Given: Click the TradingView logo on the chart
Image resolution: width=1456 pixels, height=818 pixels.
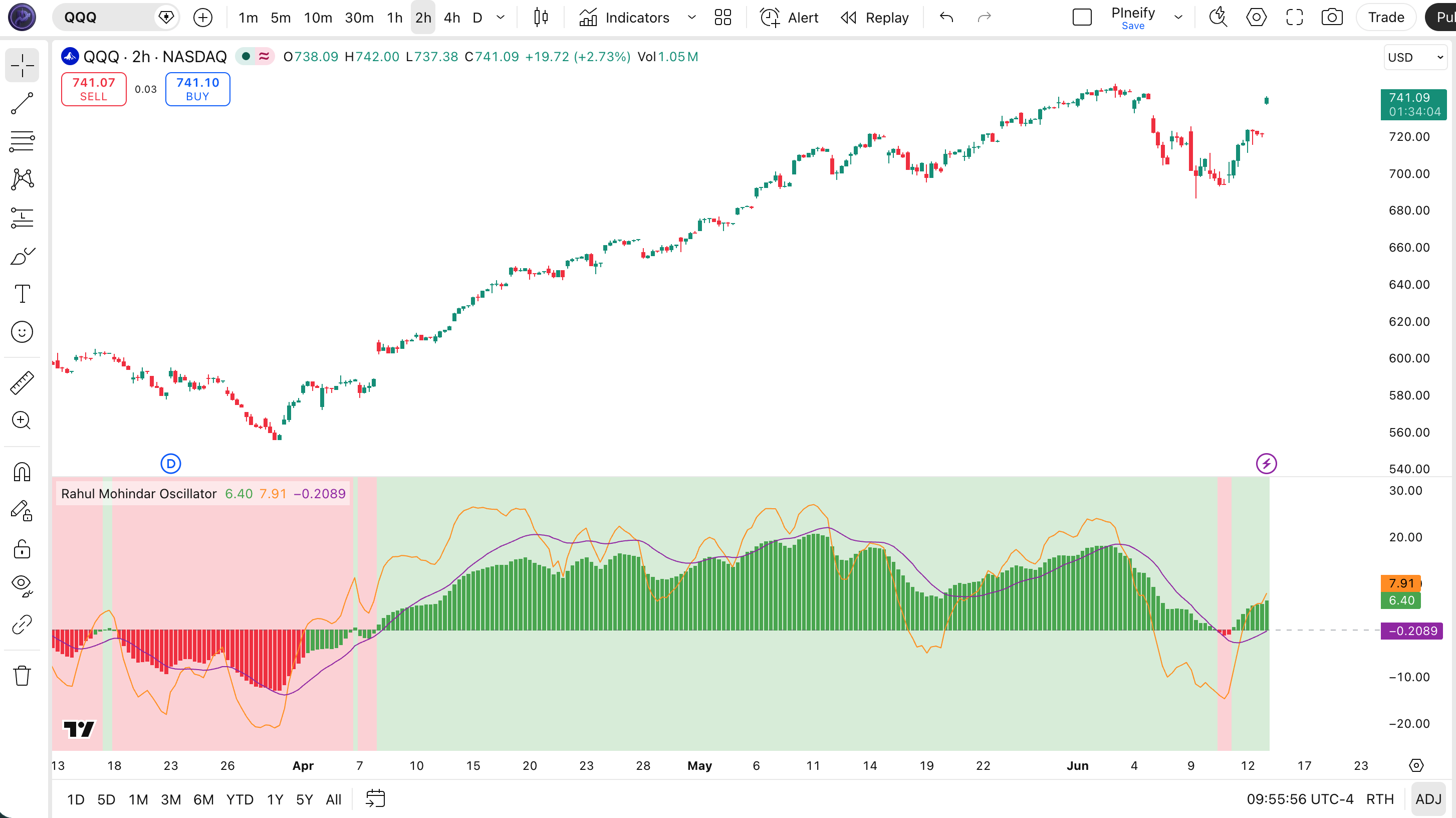Looking at the screenshot, I should coord(79,729).
